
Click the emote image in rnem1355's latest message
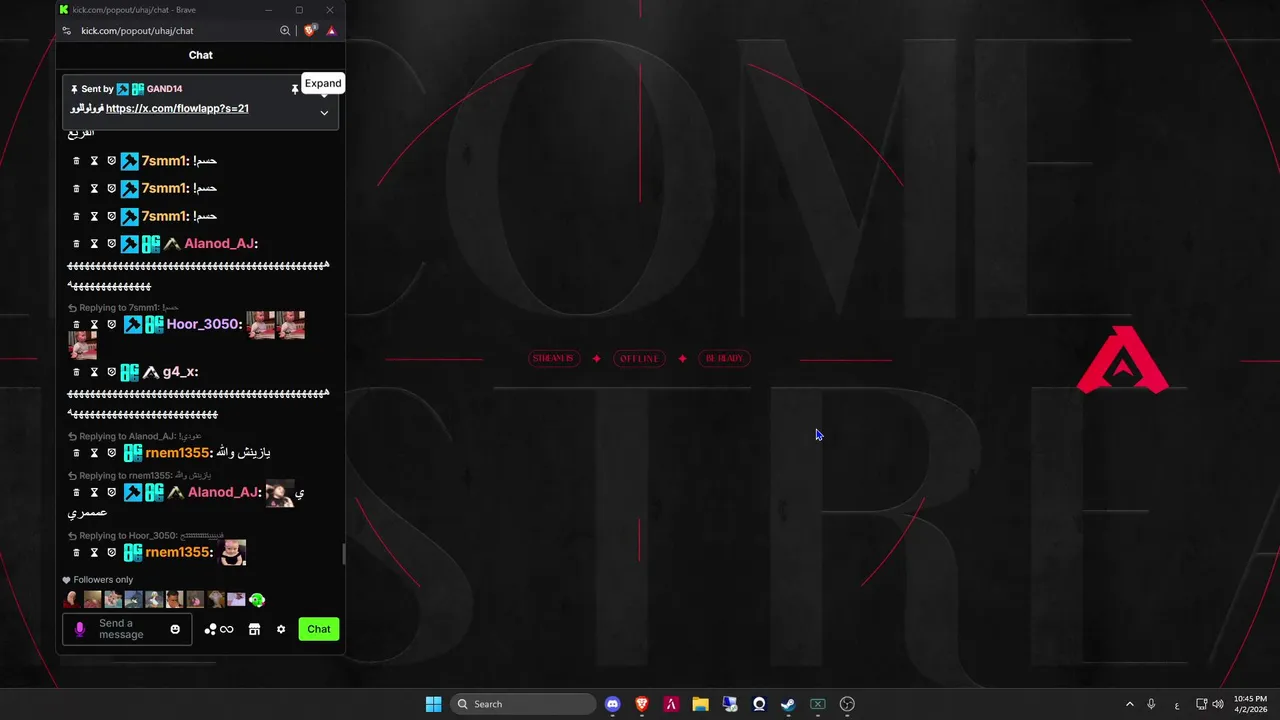(x=233, y=552)
